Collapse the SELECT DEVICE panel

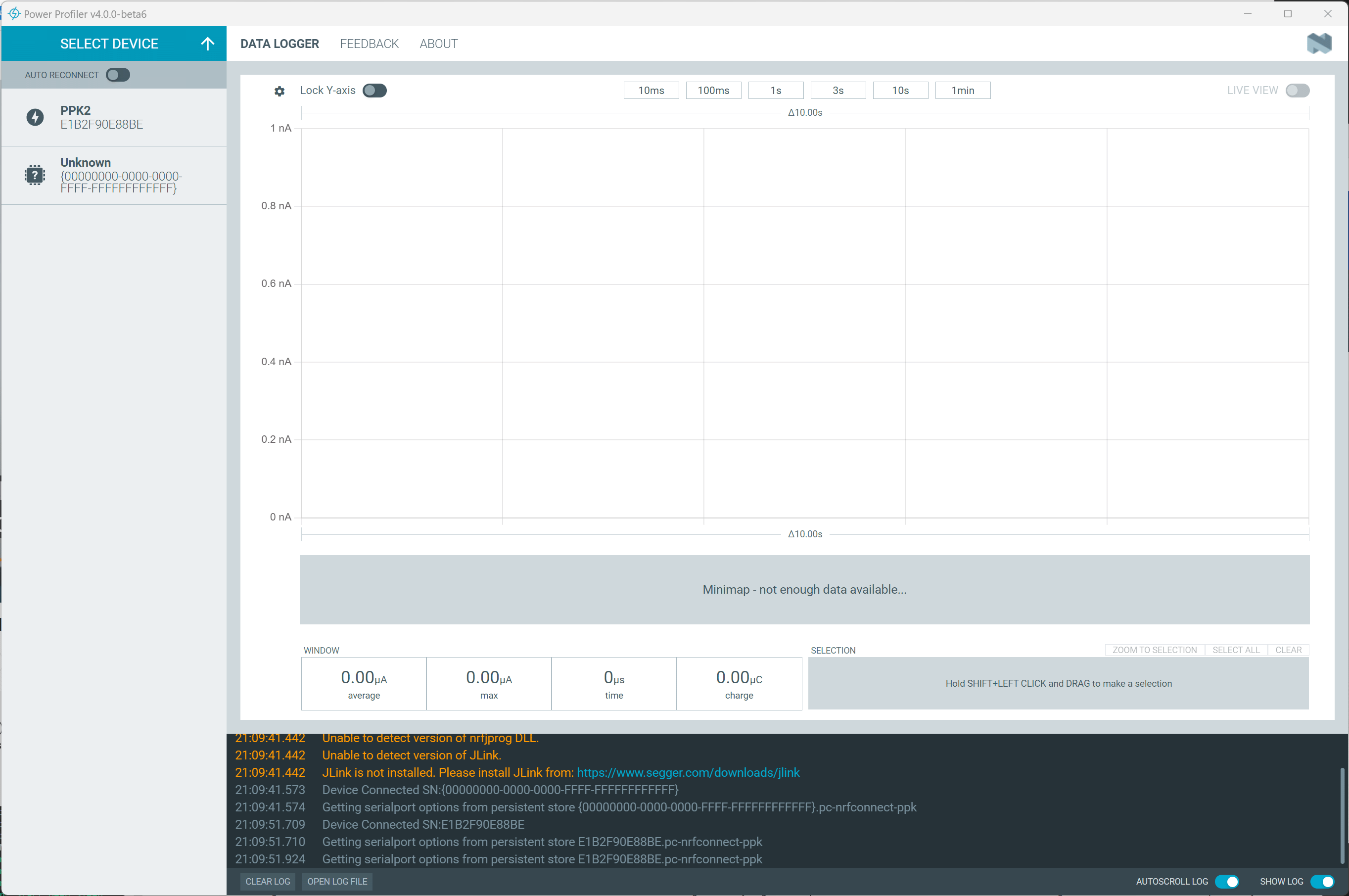pos(114,44)
